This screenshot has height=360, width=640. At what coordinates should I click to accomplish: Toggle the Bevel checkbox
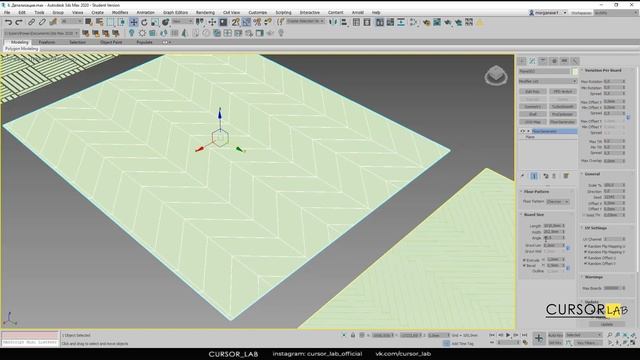pos(524,266)
